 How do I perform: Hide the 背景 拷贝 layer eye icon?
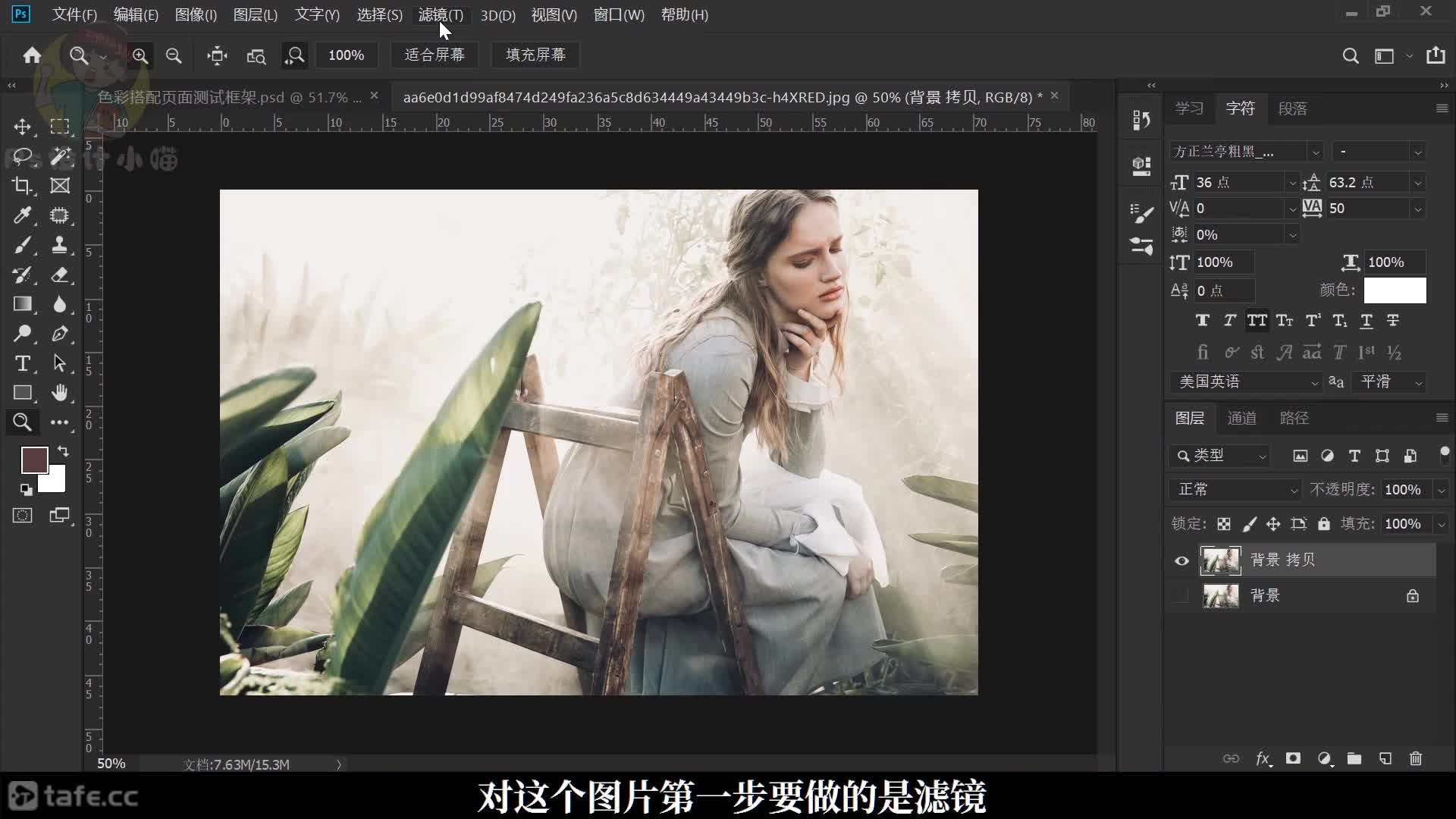1181,561
